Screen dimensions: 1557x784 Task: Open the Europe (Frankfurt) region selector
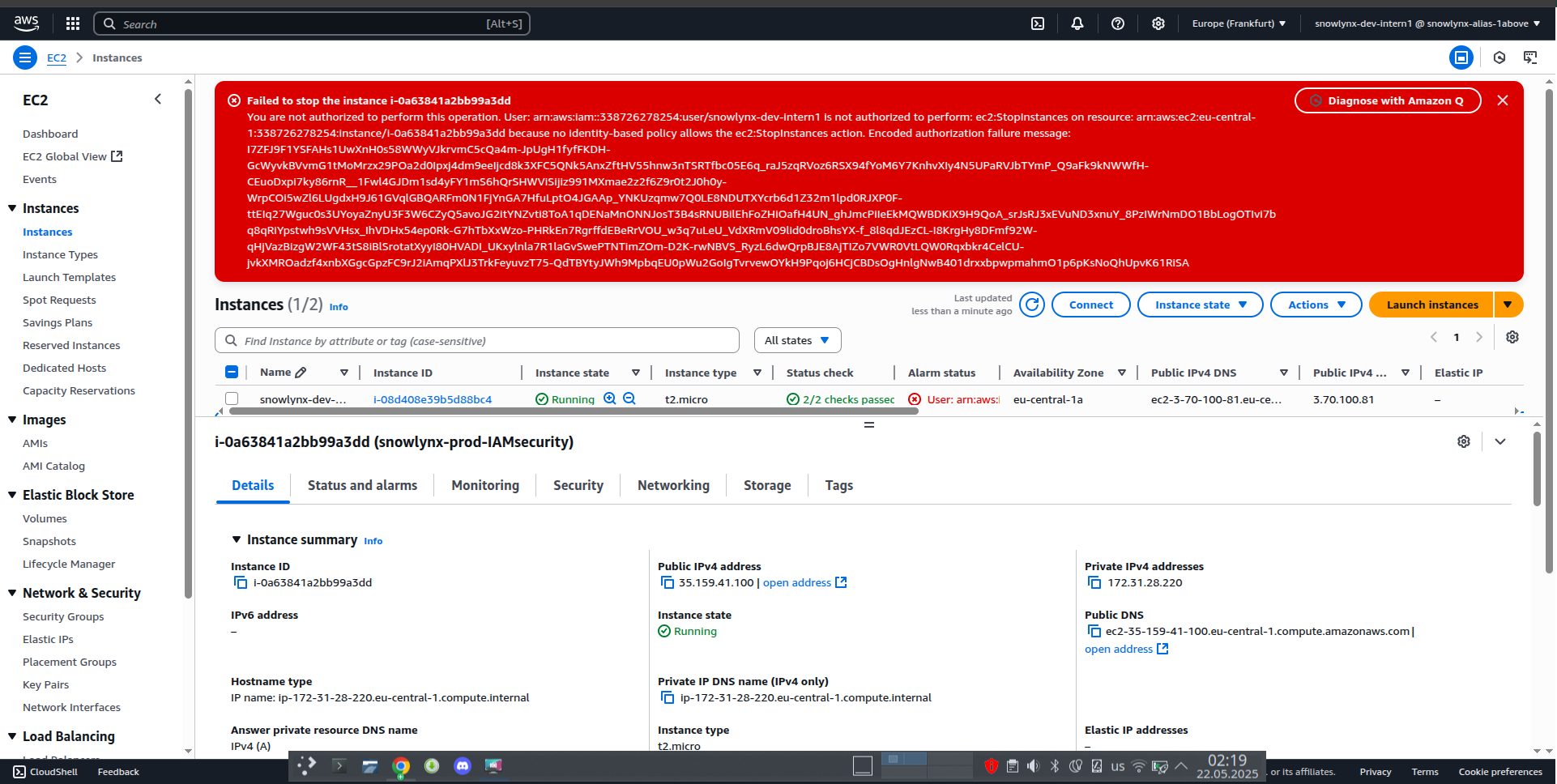pos(1239,23)
